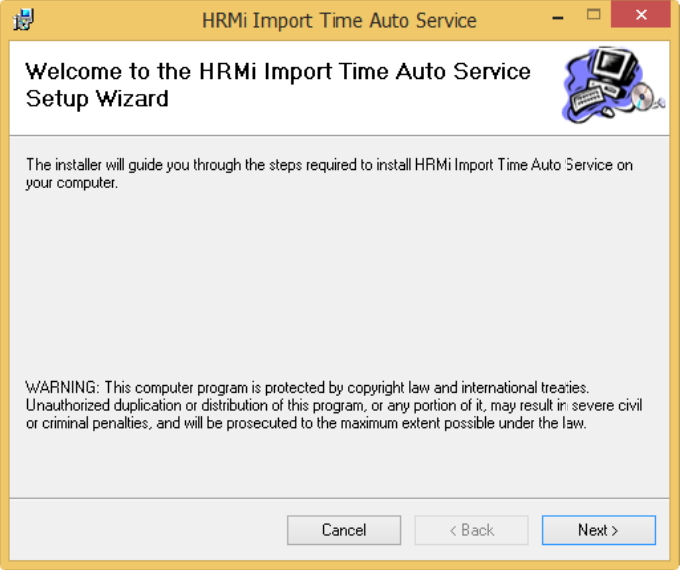Click the 'Welcome to the HRMi Import Time Auto Service' heading
This screenshot has height=570, width=680.
point(278,85)
